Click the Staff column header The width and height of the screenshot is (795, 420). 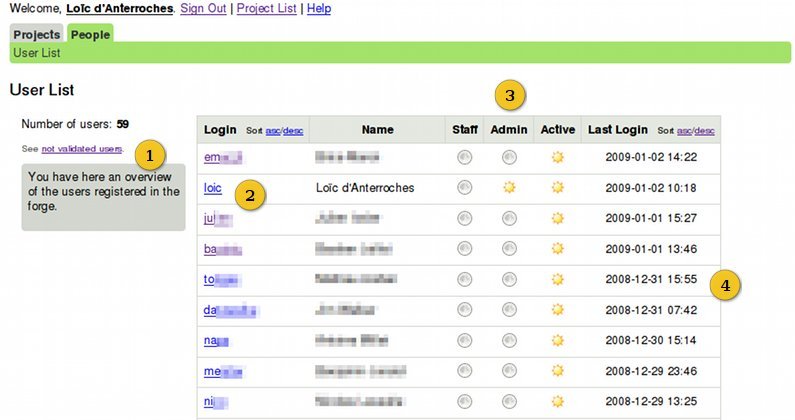click(465, 130)
